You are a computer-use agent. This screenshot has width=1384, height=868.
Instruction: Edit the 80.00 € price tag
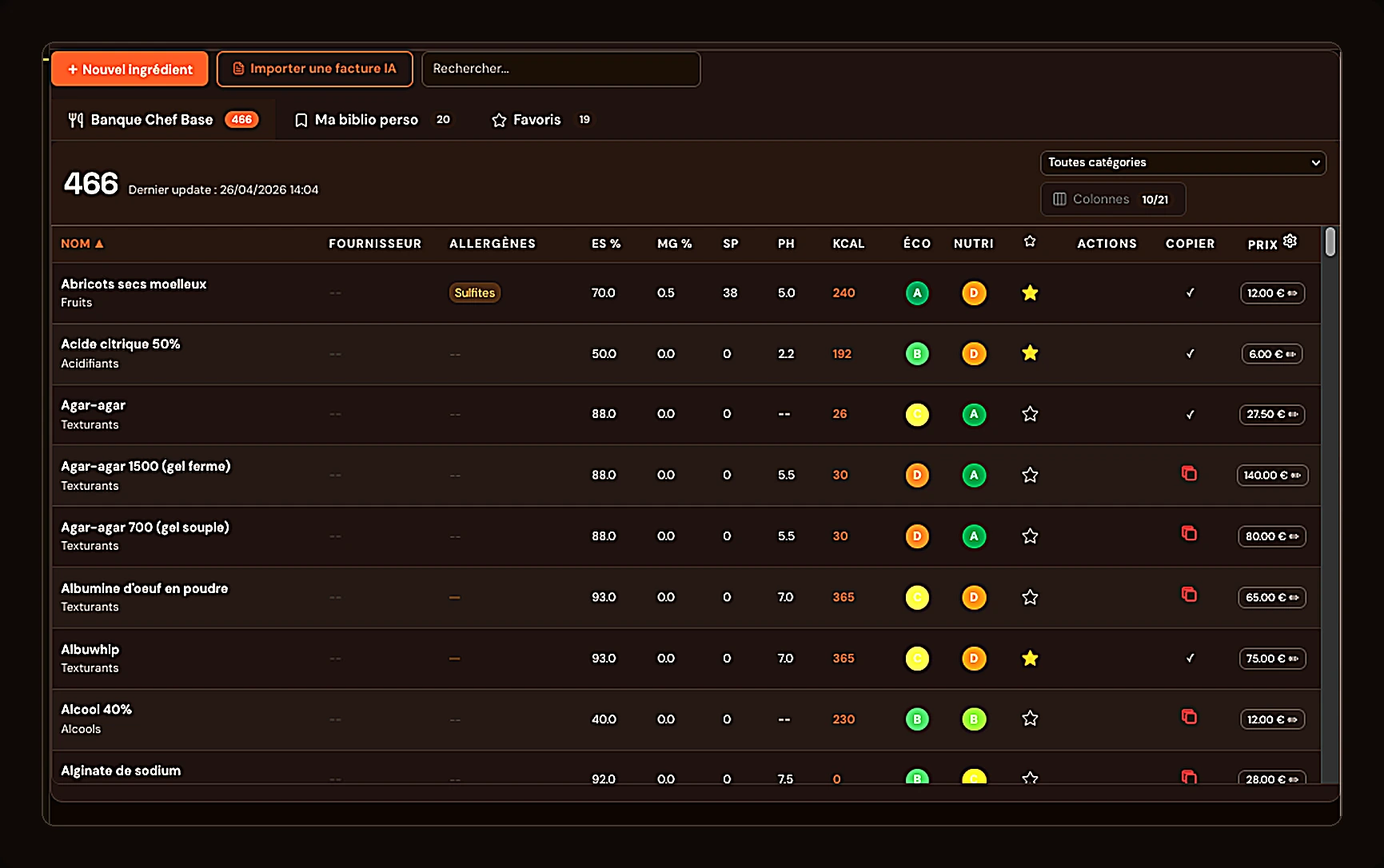1272,536
